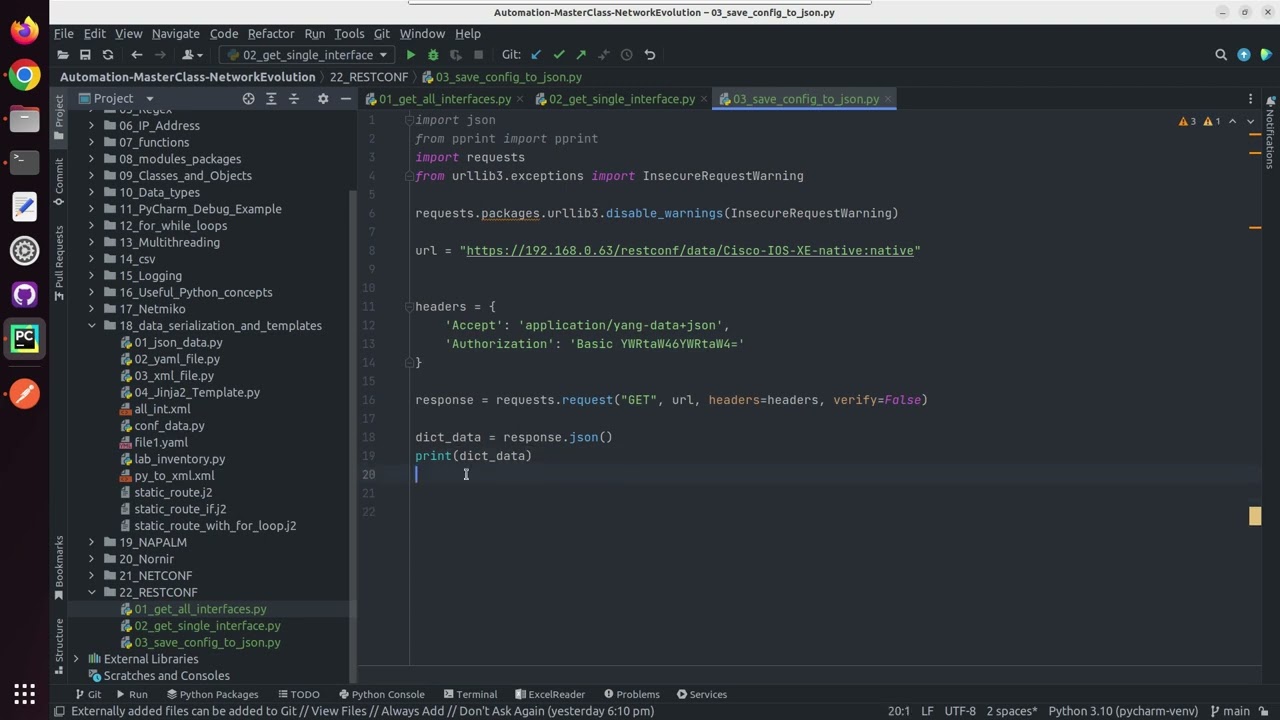The image size is (1280, 720).
Task: Collapse the 18_data_serialization_and_templates folder
Action: [92, 326]
